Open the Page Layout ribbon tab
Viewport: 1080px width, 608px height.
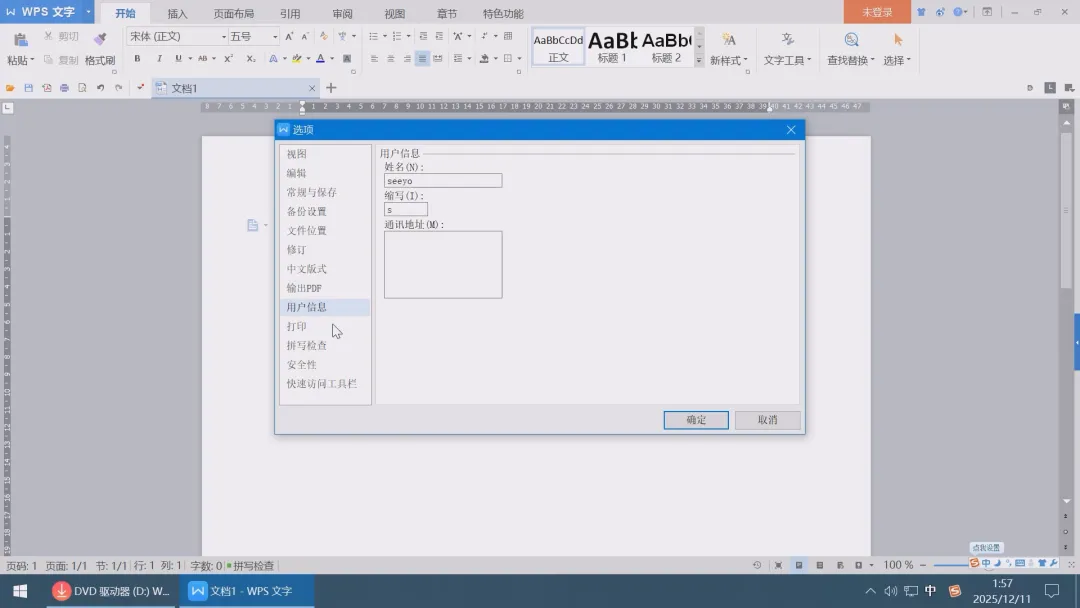233,13
